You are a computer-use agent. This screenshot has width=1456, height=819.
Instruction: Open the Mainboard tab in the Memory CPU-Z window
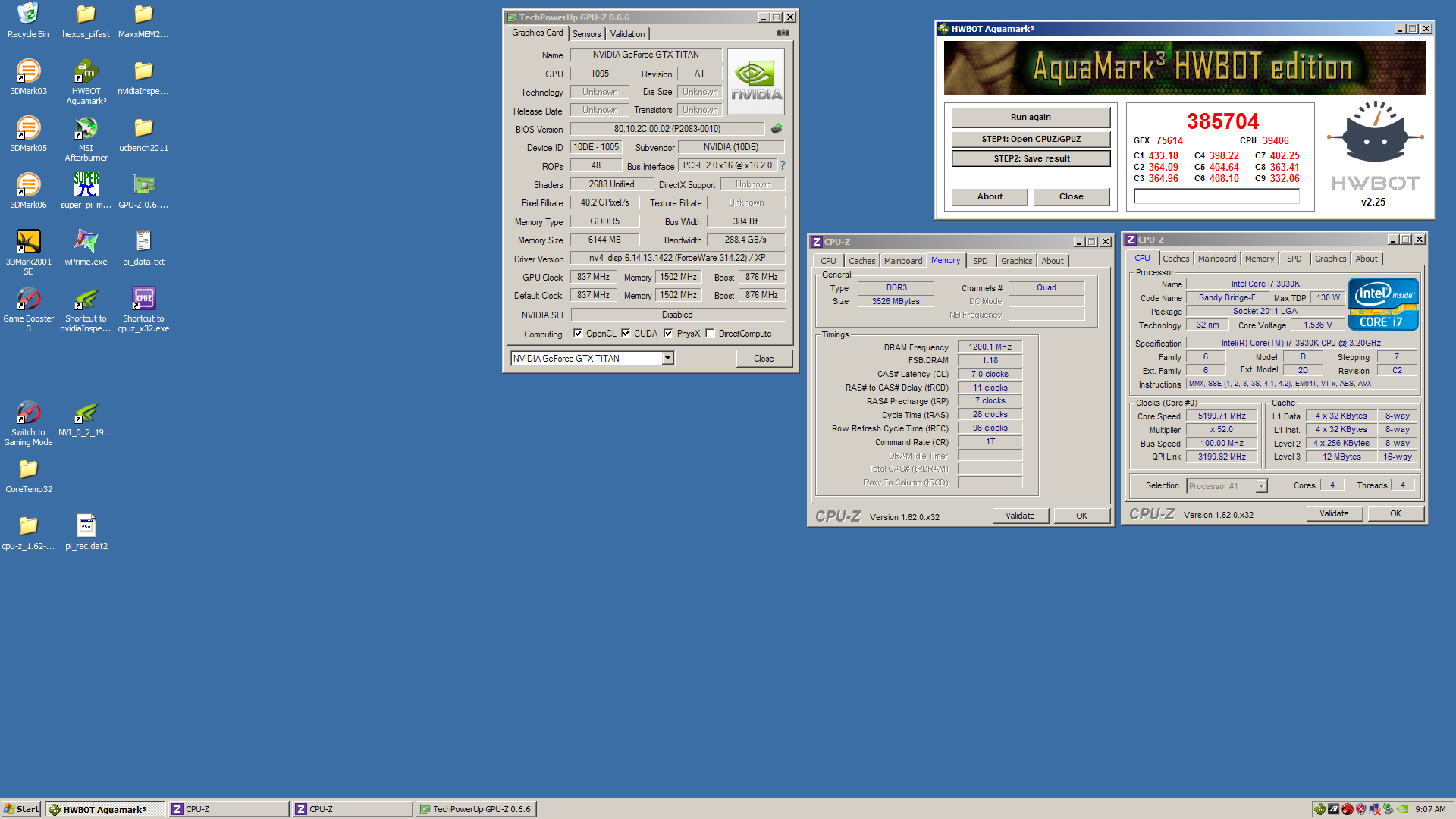pyautogui.click(x=903, y=261)
